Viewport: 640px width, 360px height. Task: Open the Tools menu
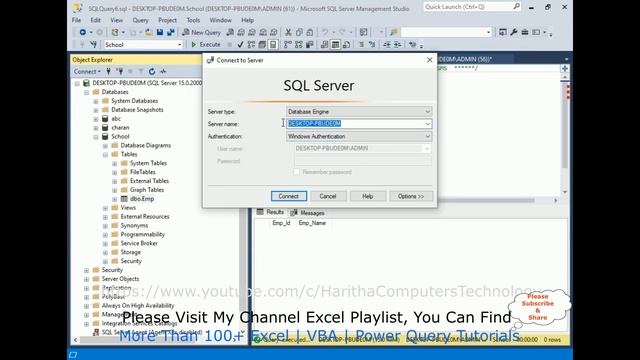click(193, 20)
